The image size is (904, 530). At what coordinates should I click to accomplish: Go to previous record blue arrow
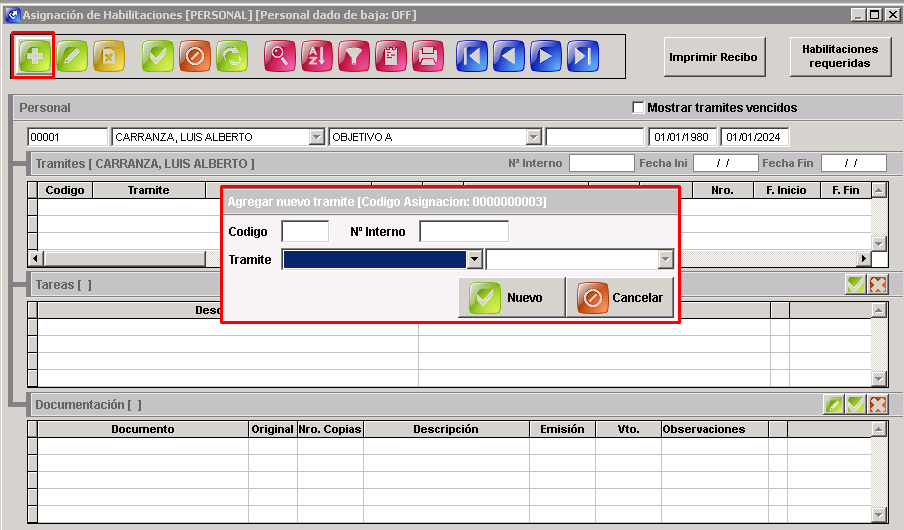click(508, 56)
